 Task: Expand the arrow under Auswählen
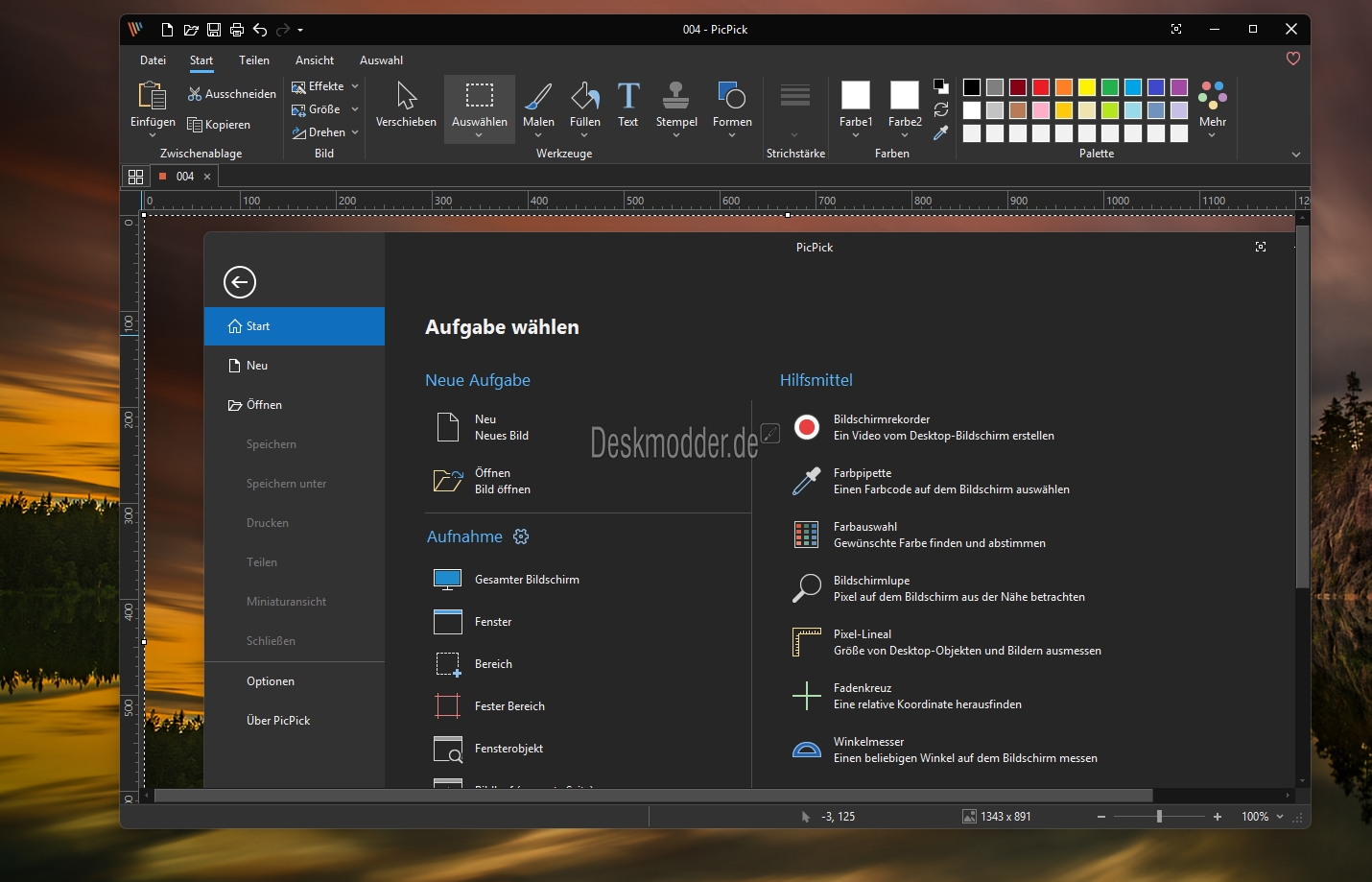(x=480, y=135)
